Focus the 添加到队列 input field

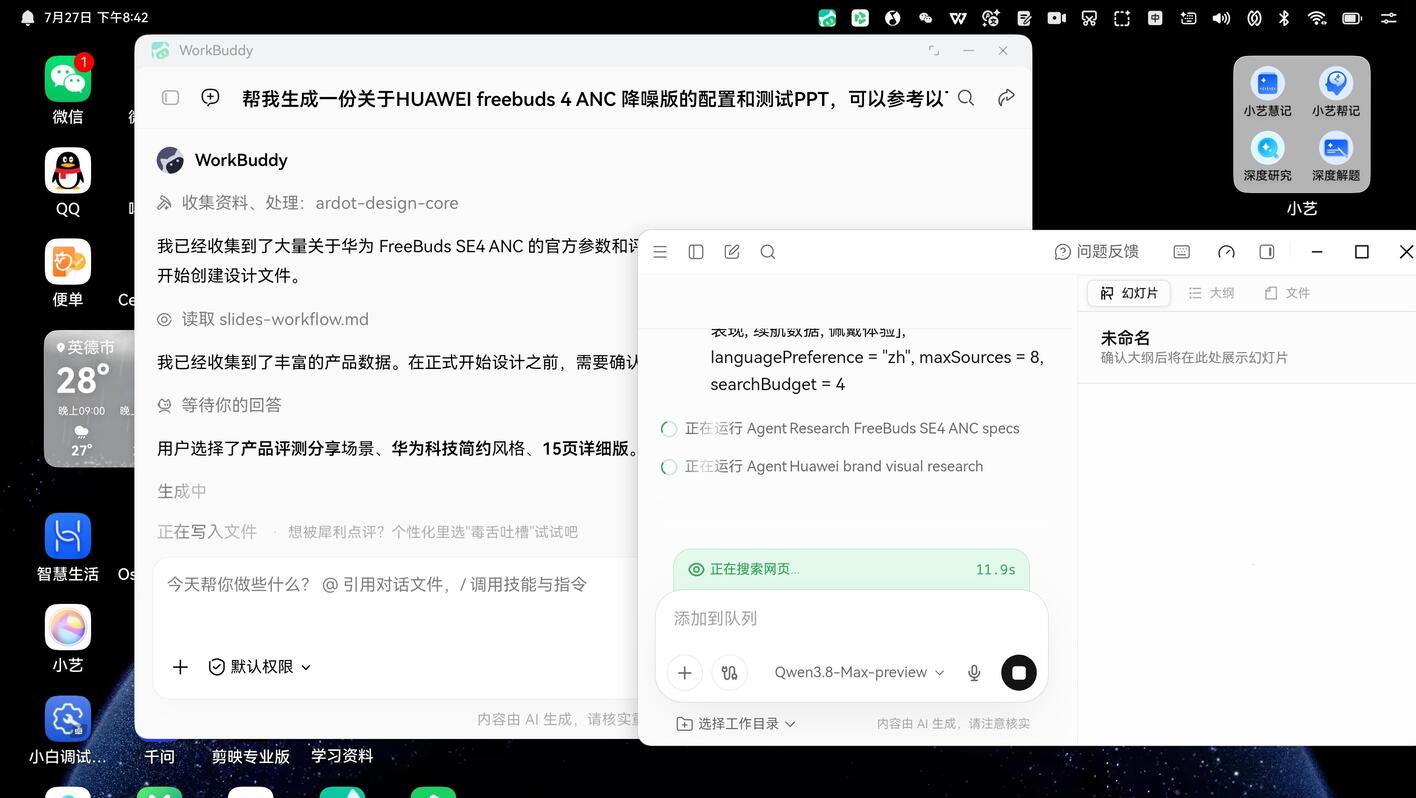(x=851, y=619)
